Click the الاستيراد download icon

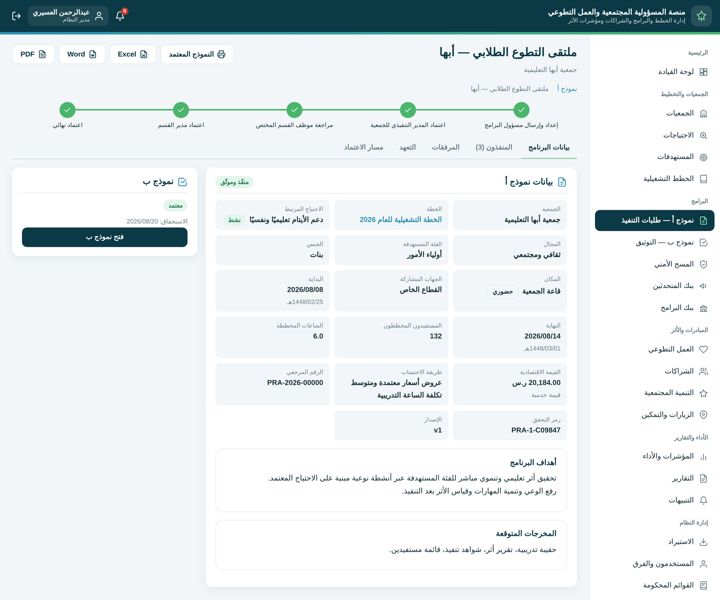703,542
